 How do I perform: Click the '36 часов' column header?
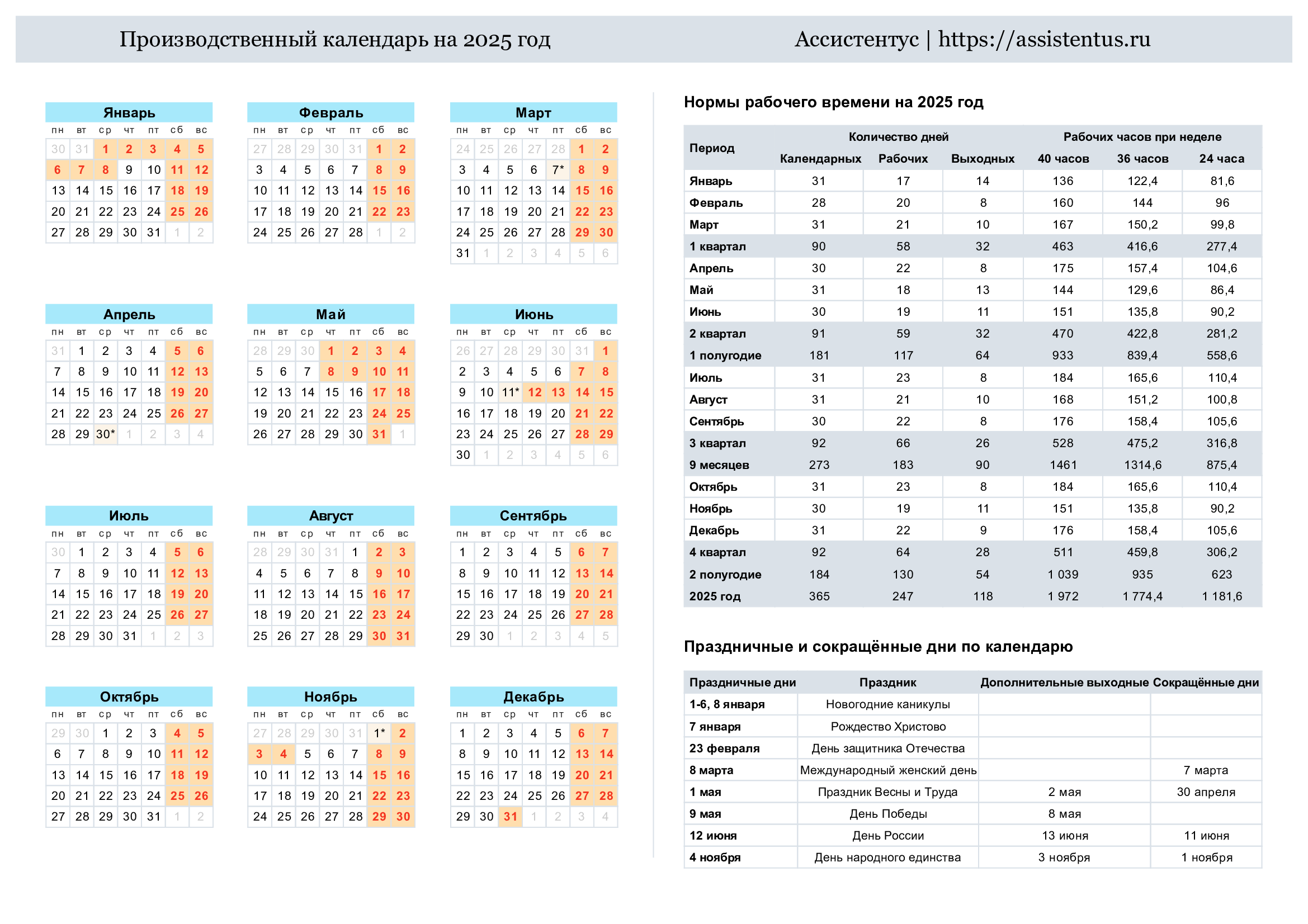click(1142, 159)
